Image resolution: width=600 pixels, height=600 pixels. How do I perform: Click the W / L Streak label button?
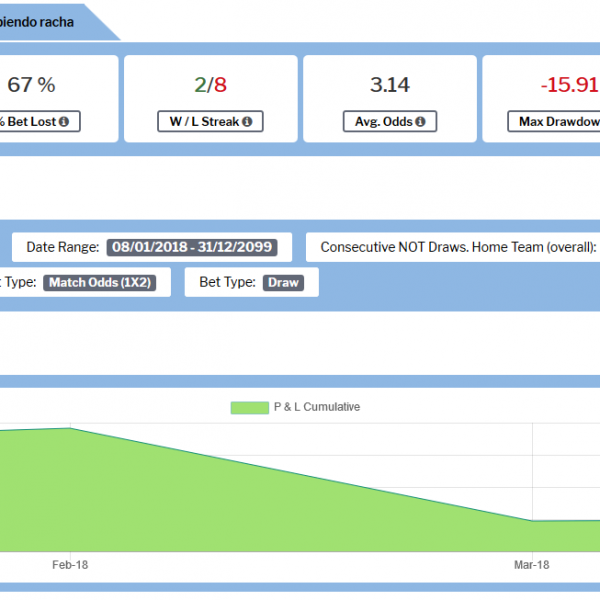(x=210, y=122)
